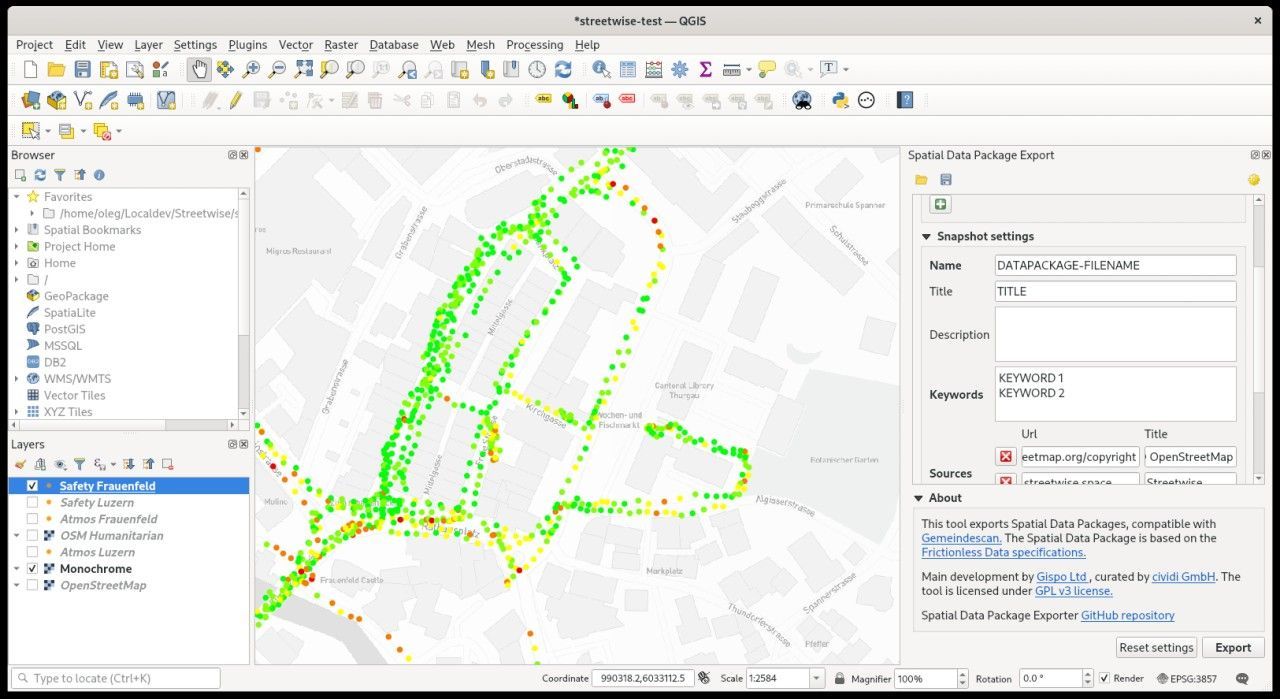This screenshot has width=1280, height=699.
Task: Select the Measure Line ruler tool
Action: point(731,69)
